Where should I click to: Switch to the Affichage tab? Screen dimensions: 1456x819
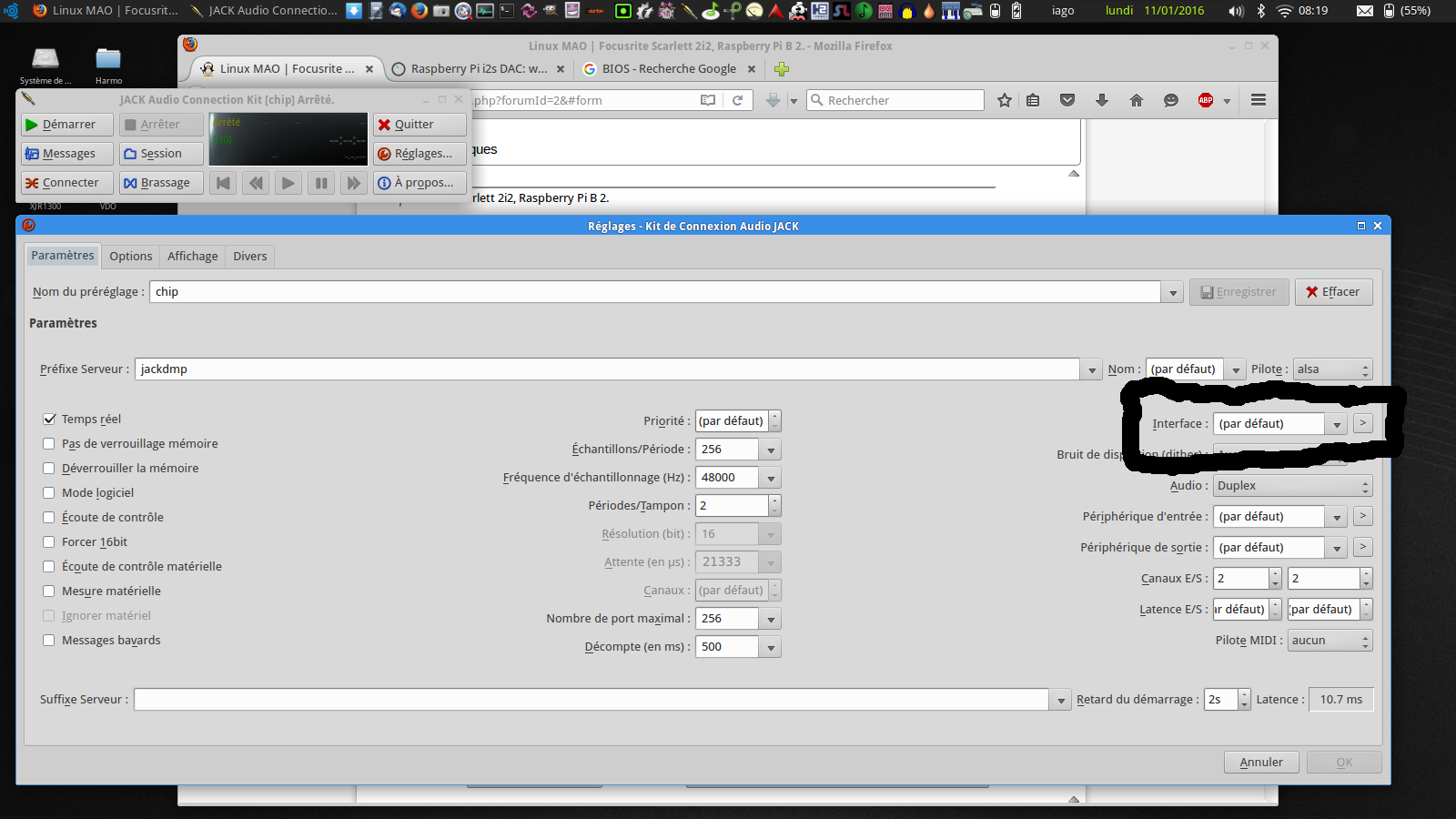tap(193, 257)
